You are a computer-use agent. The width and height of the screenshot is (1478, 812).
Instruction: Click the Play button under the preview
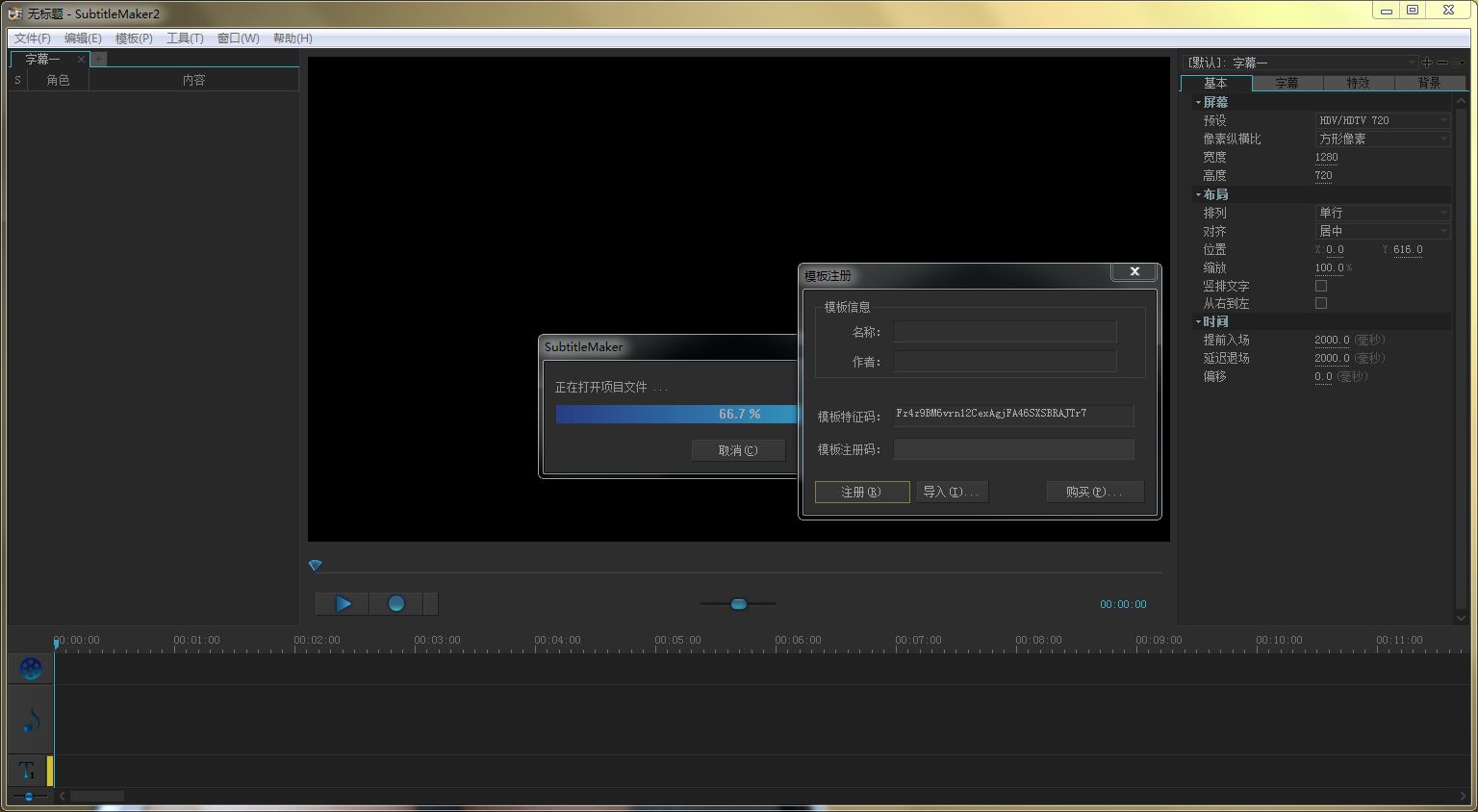(x=342, y=604)
